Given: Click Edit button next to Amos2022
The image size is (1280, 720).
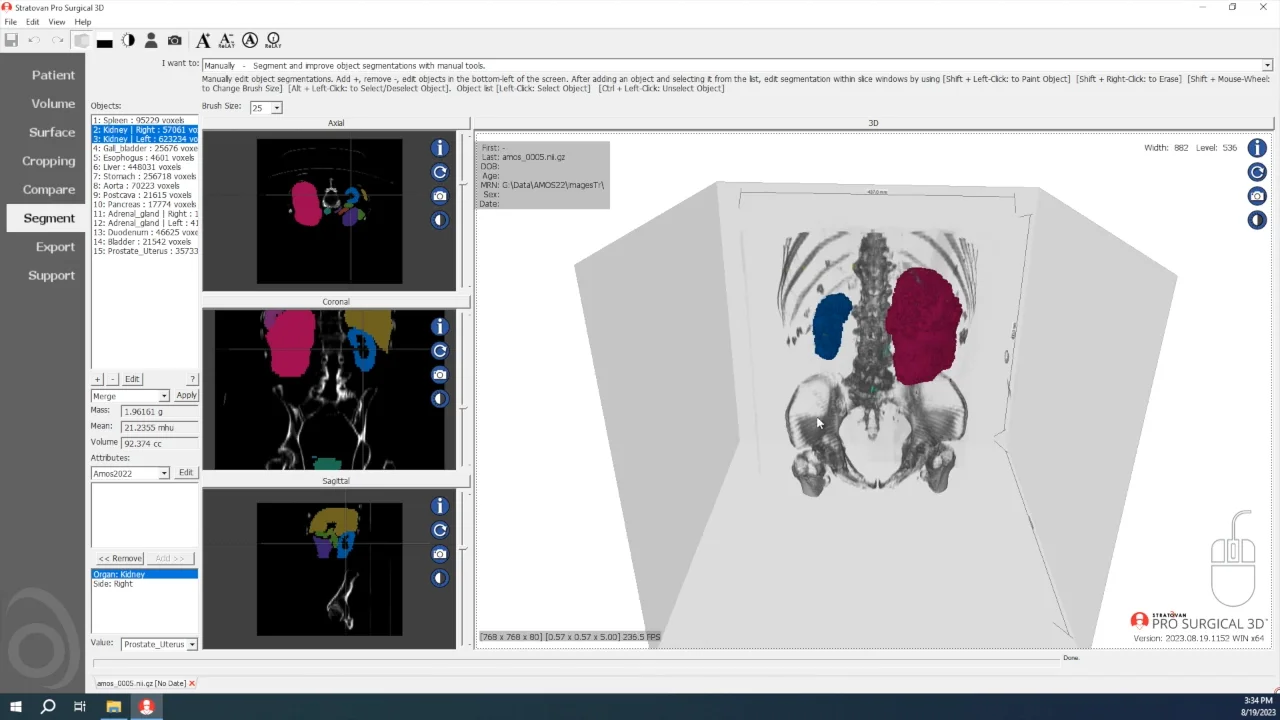Looking at the screenshot, I should tap(186, 473).
